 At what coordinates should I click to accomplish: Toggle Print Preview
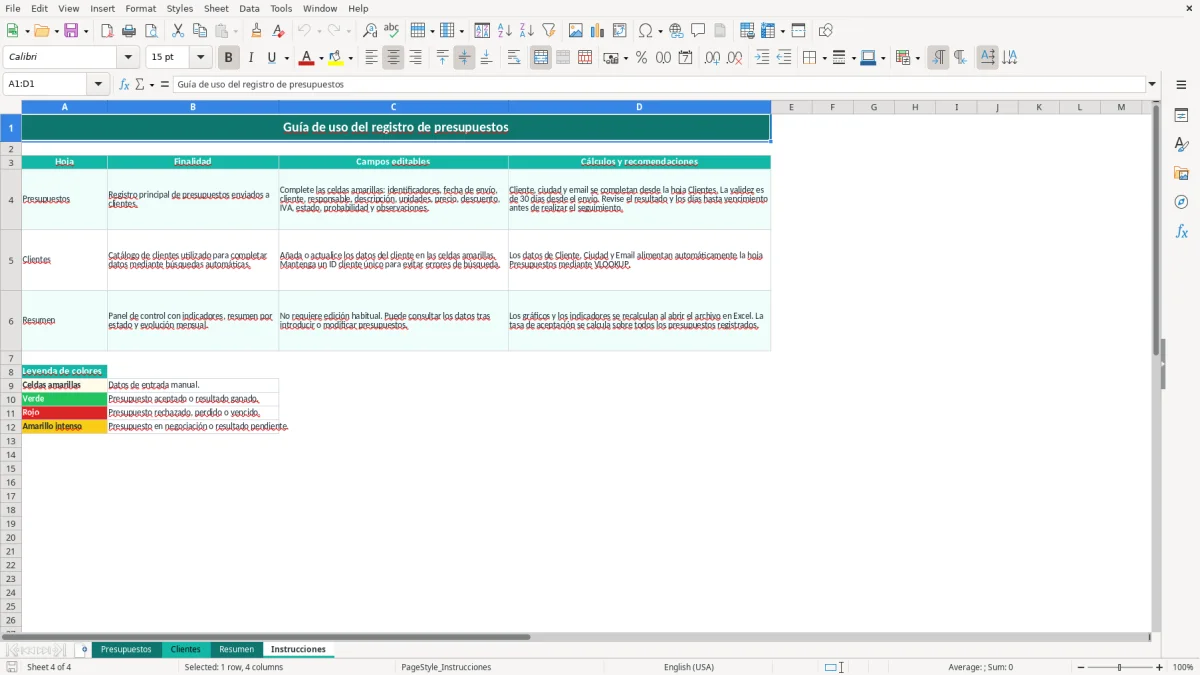[151, 31]
